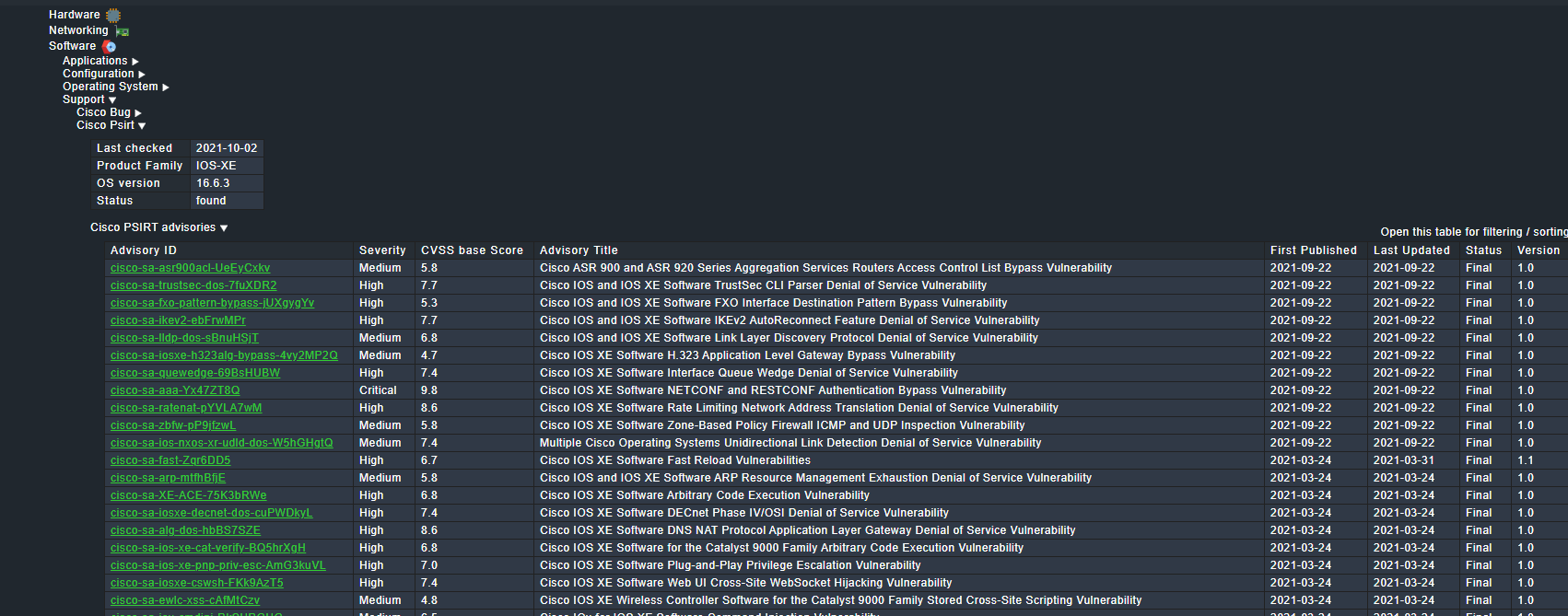Click the 'OS version' label cell
This screenshot has width=1568, height=616.
click(x=141, y=183)
